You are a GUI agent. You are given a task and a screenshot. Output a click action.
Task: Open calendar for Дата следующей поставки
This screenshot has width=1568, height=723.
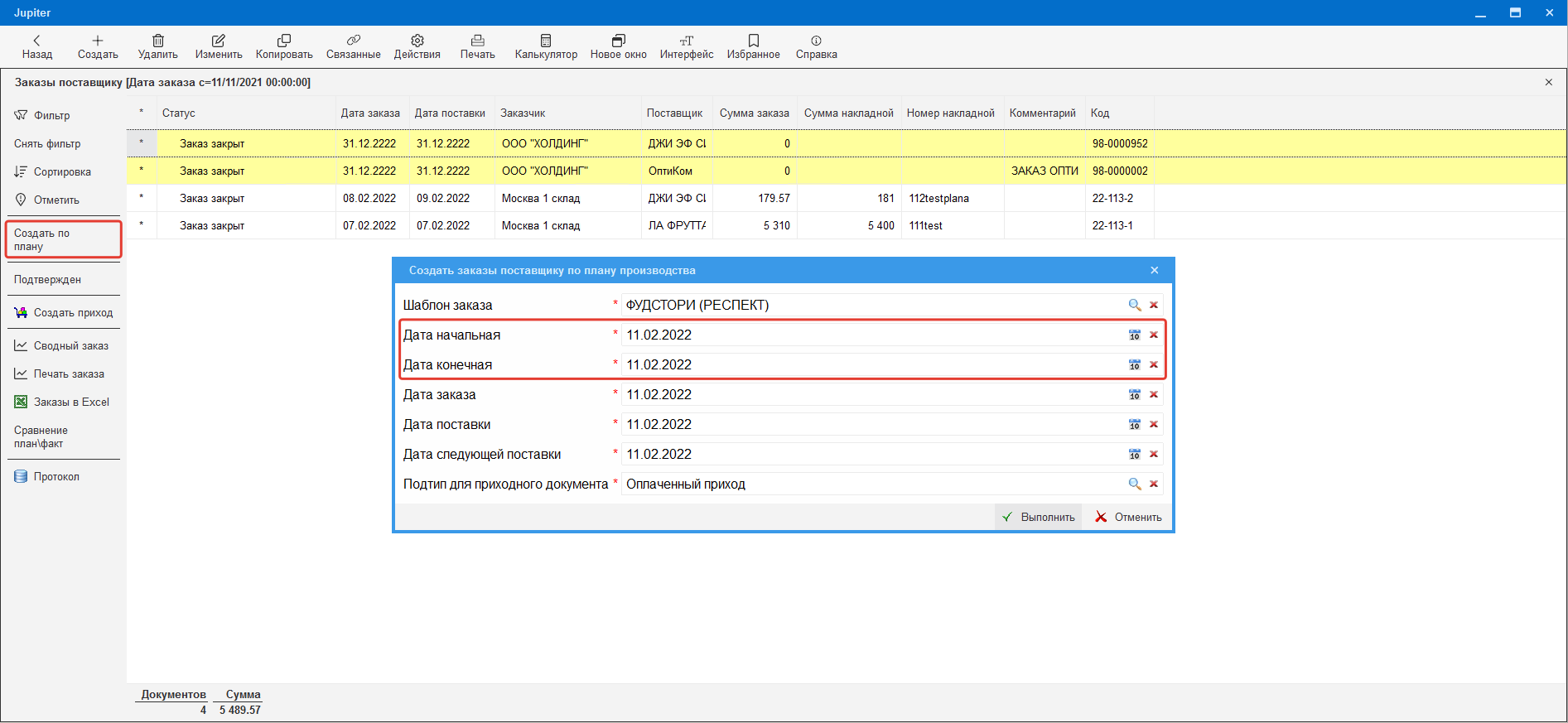(1135, 454)
